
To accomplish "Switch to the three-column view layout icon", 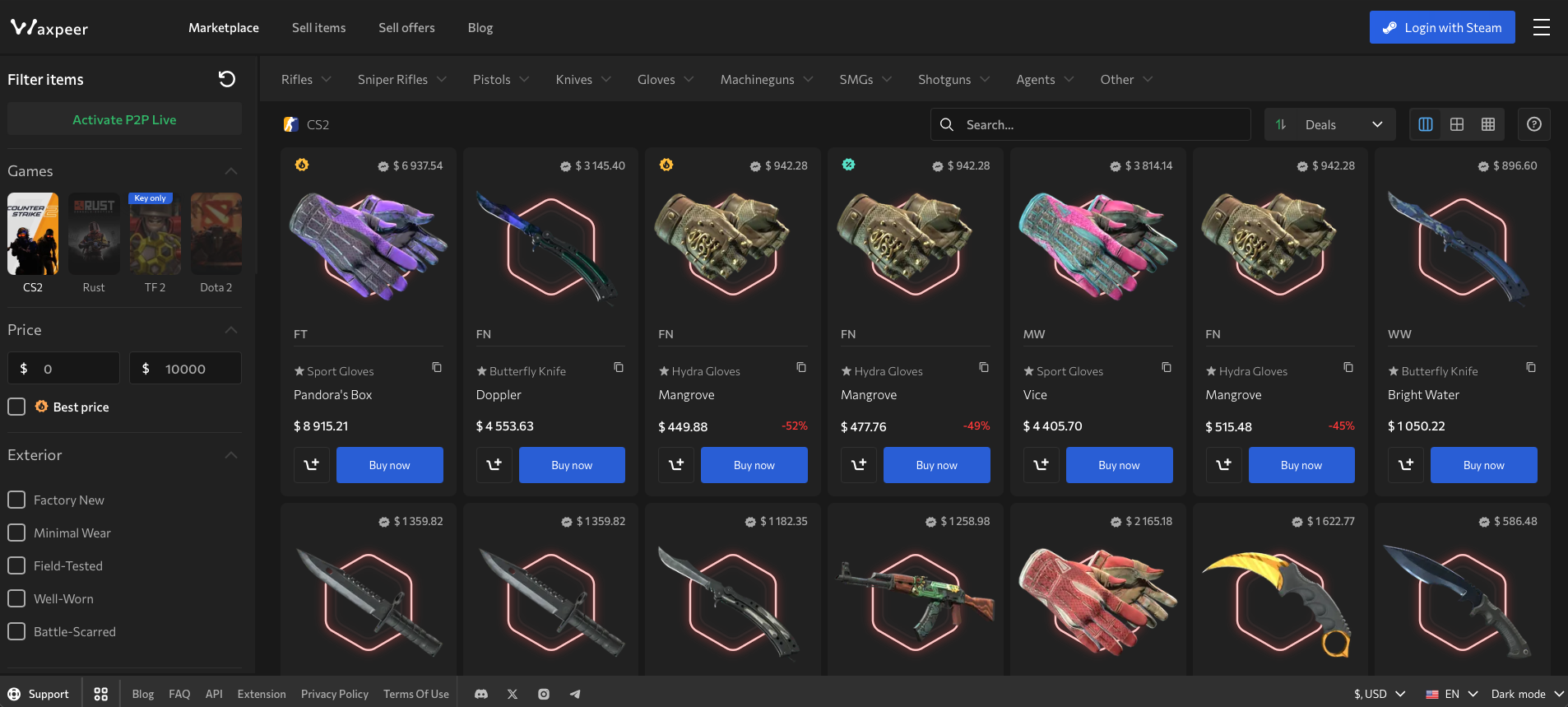I will [1426, 124].
